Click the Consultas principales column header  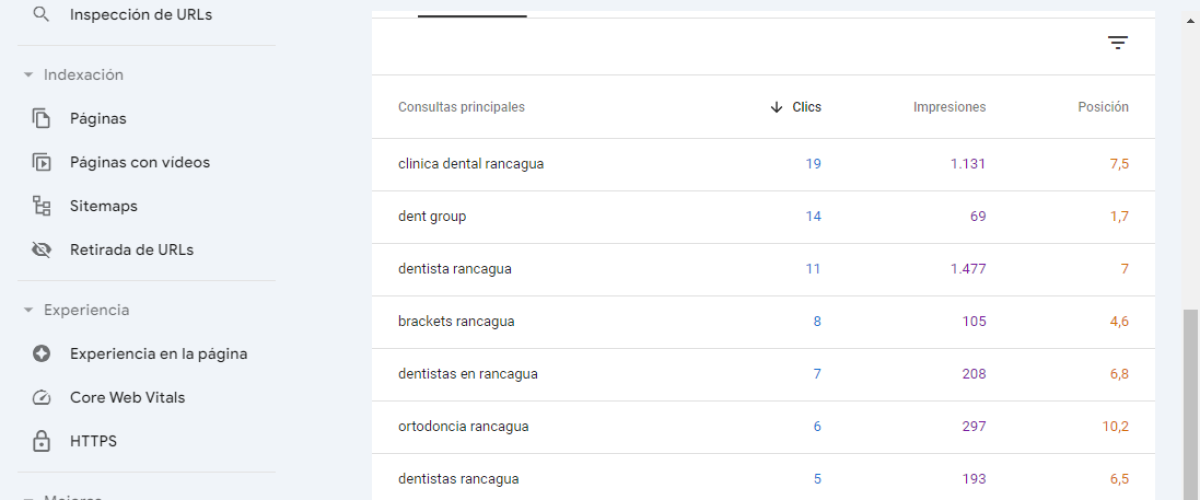[461, 107]
